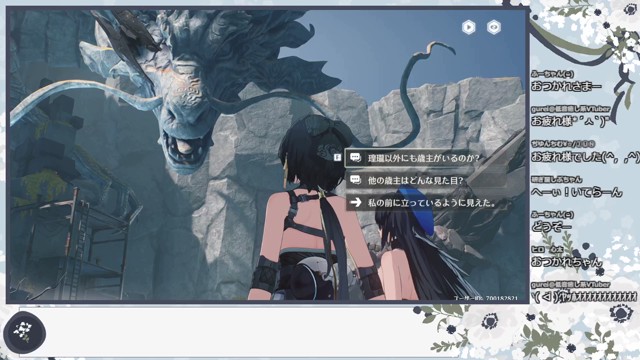
Task: Click the gurel username above お疲れ様 message
Action: [x=570, y=109]
